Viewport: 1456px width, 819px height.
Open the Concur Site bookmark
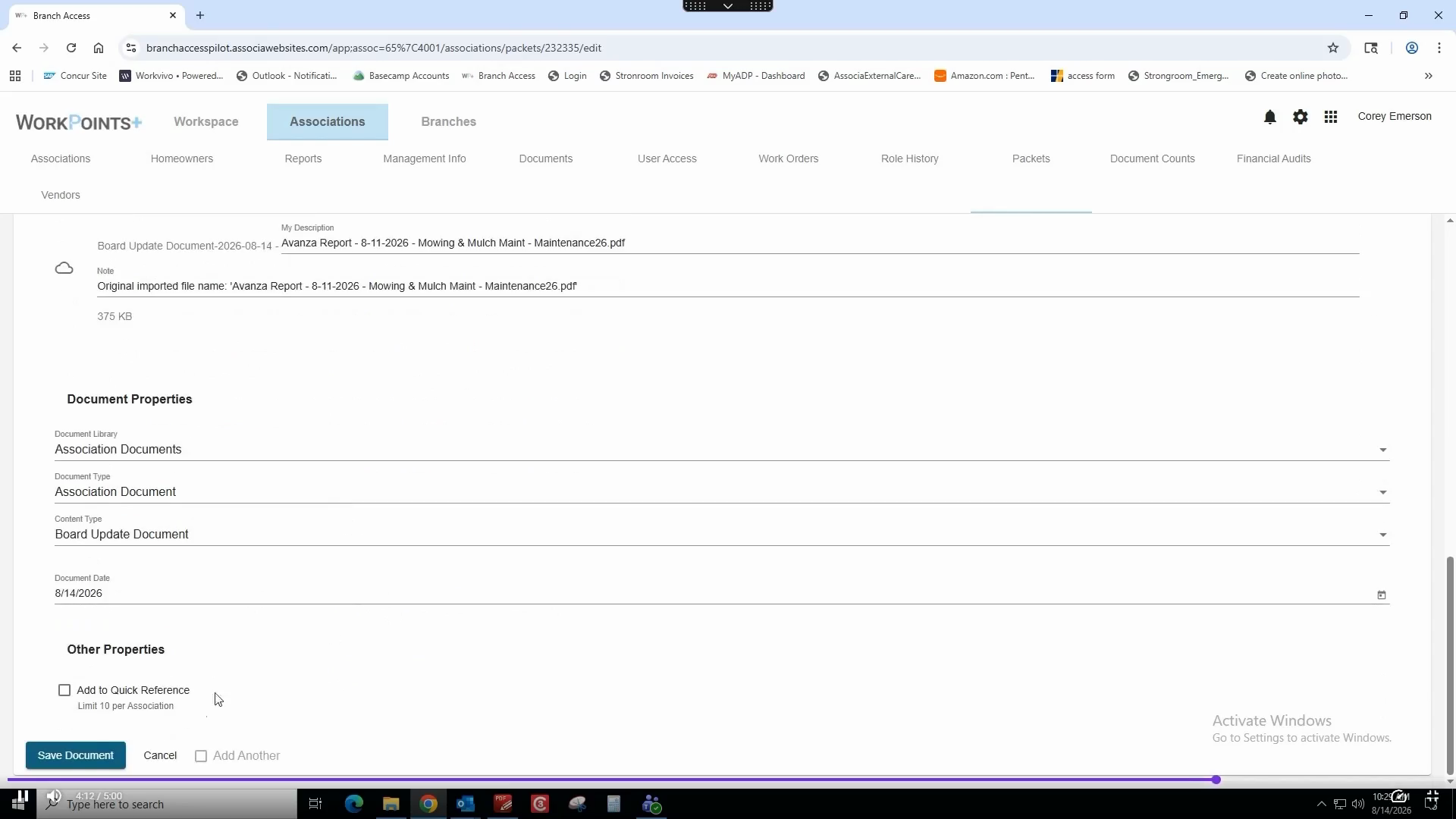point(75,76)
